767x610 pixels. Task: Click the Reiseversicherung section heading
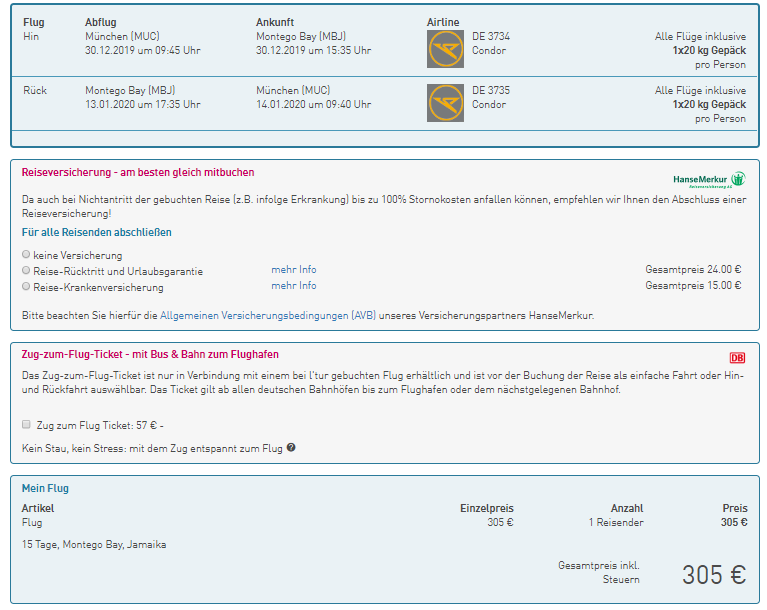pos(138,172)
